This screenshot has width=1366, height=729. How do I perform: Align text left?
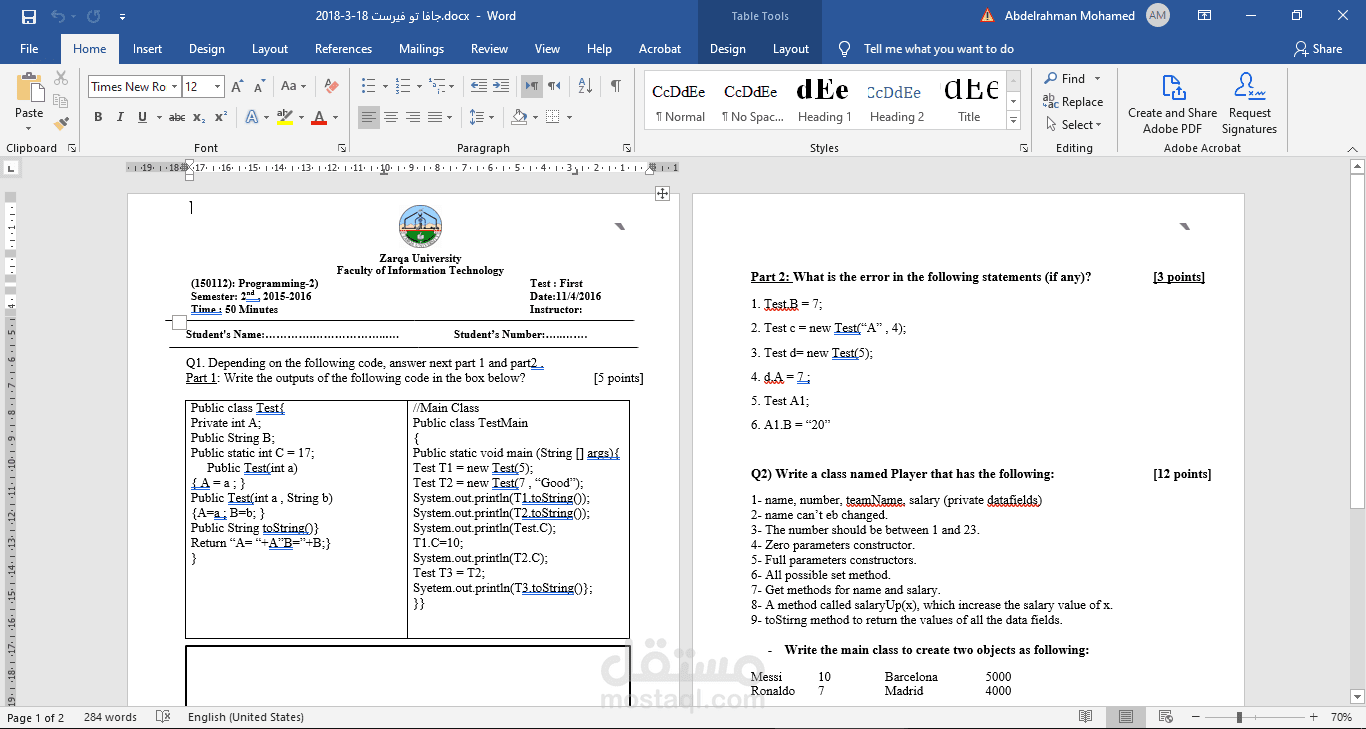click(x=369, y=117)
